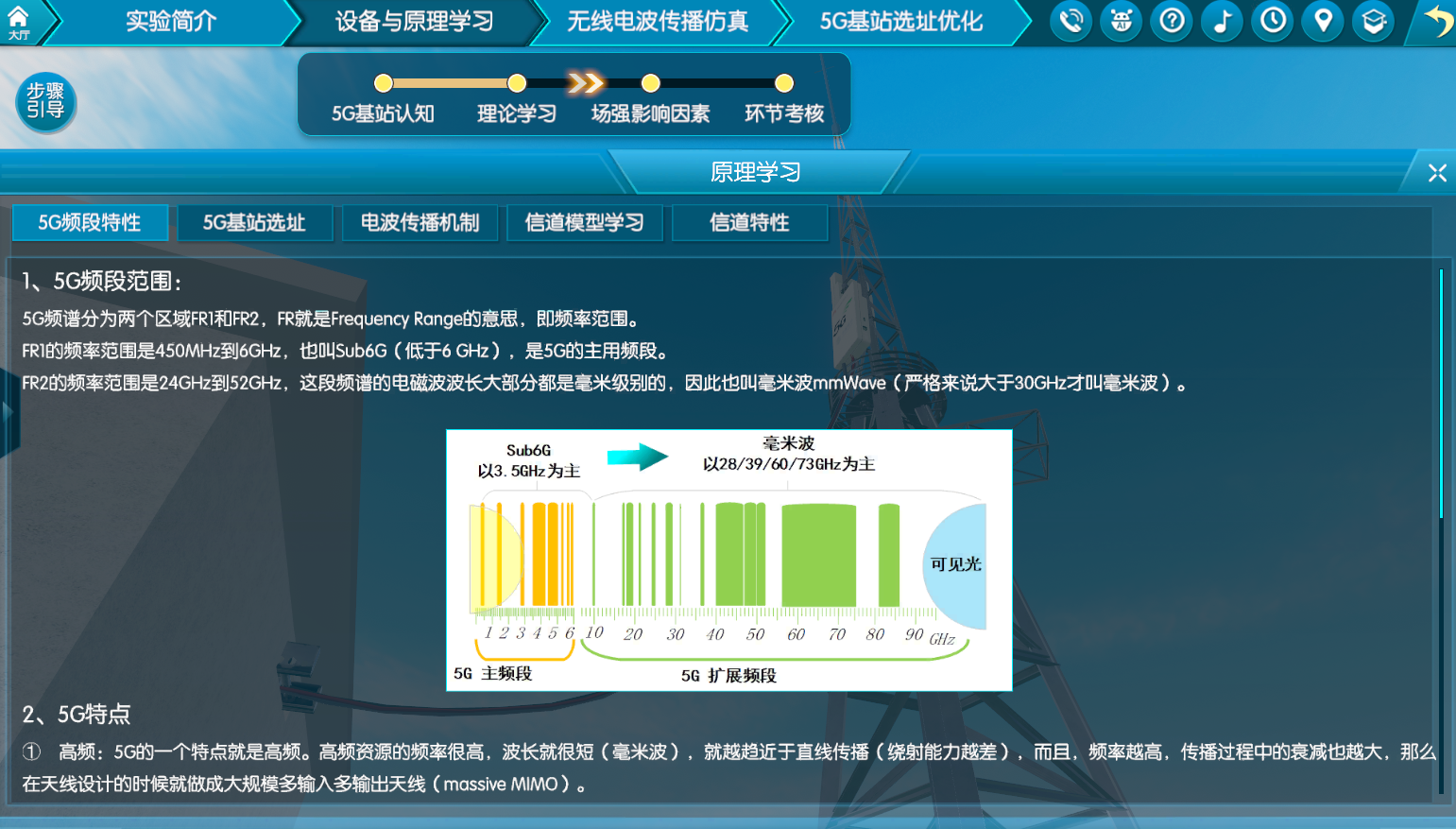Open the 信道模型学习 tab
The image size is (1456, 829).
point(584,223)
